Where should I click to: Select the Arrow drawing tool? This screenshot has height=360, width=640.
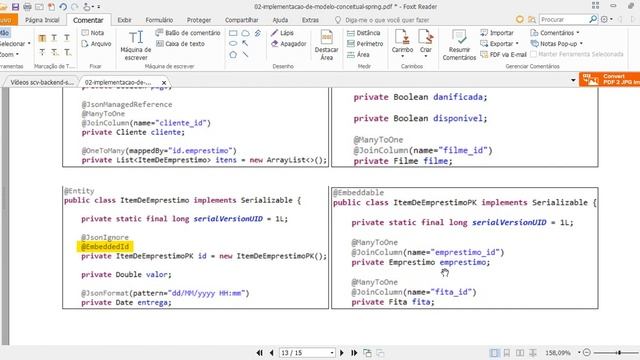coord(245,43)
